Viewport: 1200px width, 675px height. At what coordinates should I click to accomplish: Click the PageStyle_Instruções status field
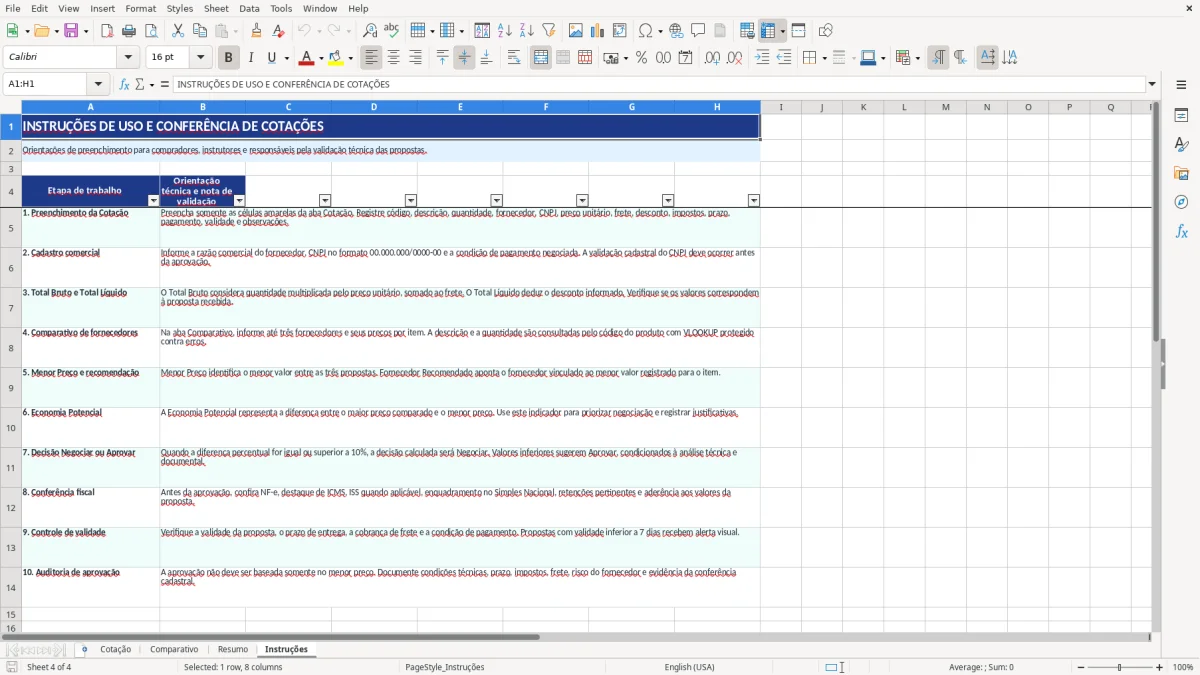pos(445,667)
